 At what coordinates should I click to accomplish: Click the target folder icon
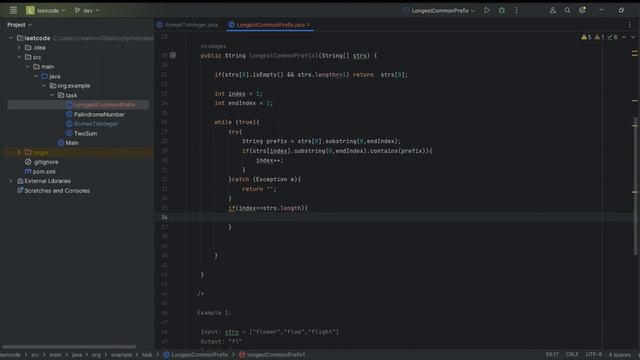pyautogui.click(x=28, y=152)
